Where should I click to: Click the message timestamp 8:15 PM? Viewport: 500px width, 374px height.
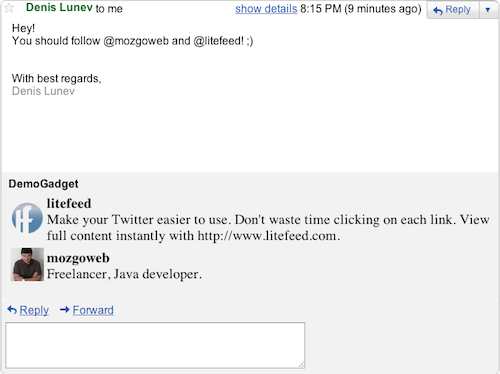[x=321, y=9]
